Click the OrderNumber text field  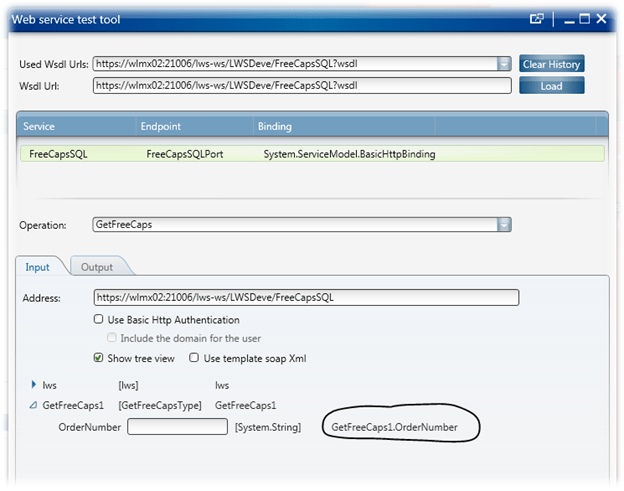[x=178, y=427]
